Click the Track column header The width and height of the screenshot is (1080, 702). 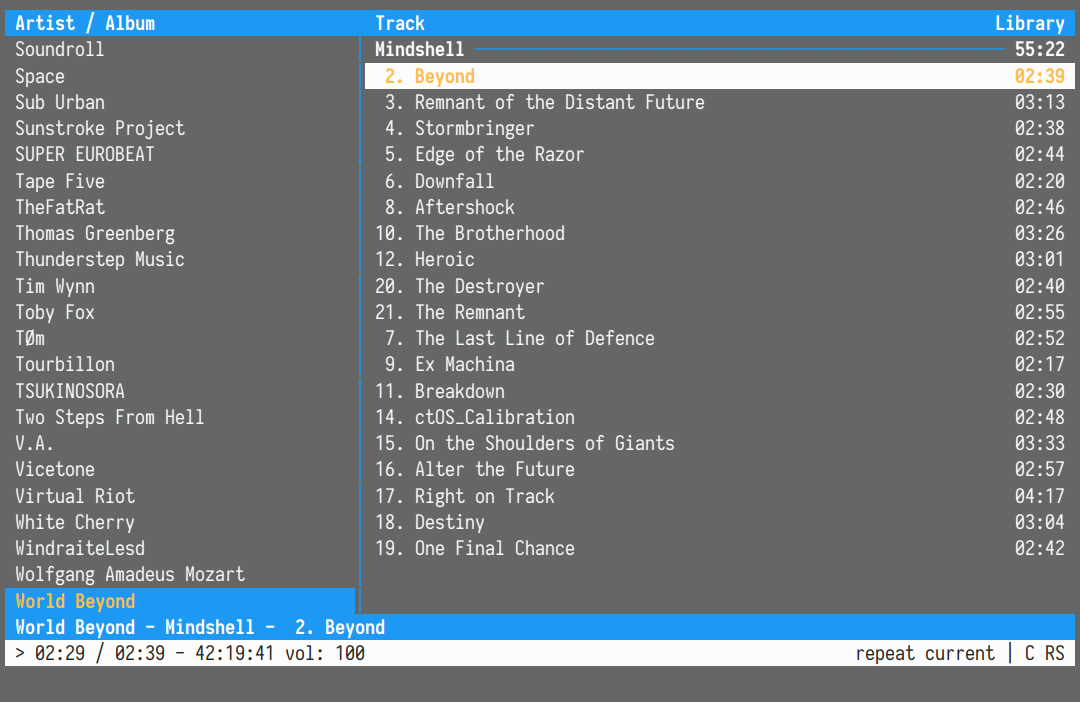(x=399, y=22)
